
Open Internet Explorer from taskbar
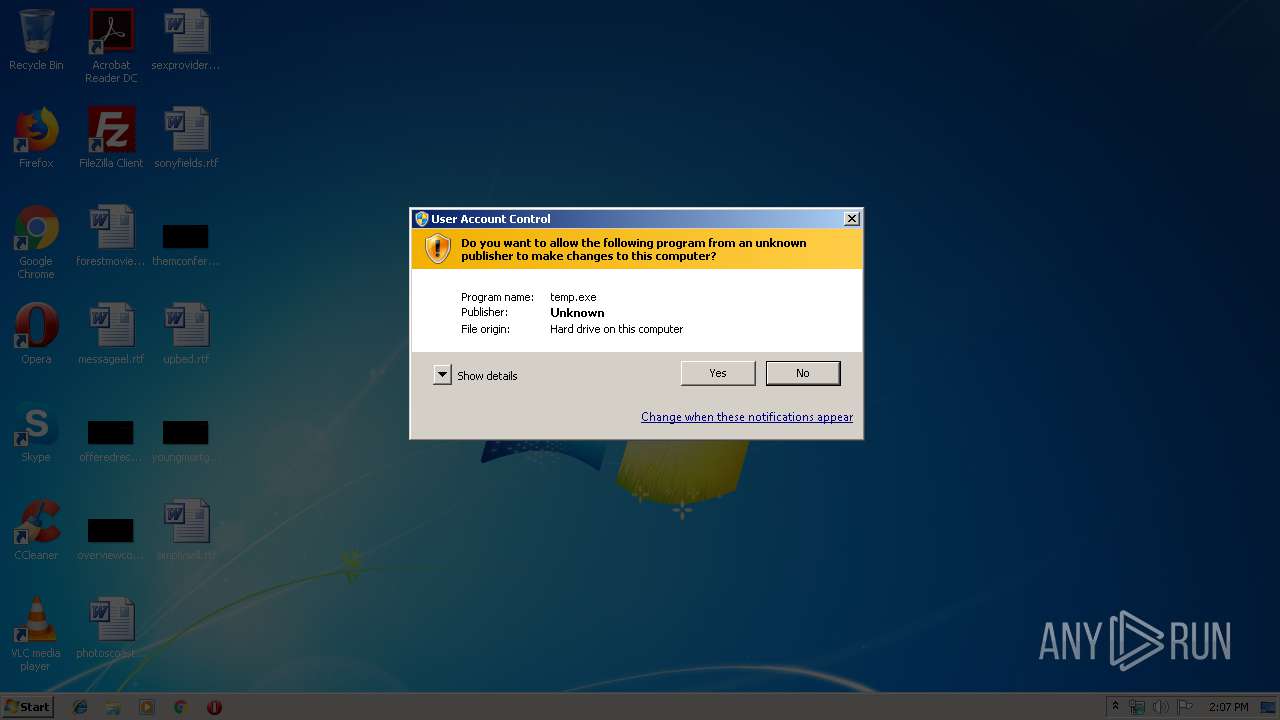80,707
